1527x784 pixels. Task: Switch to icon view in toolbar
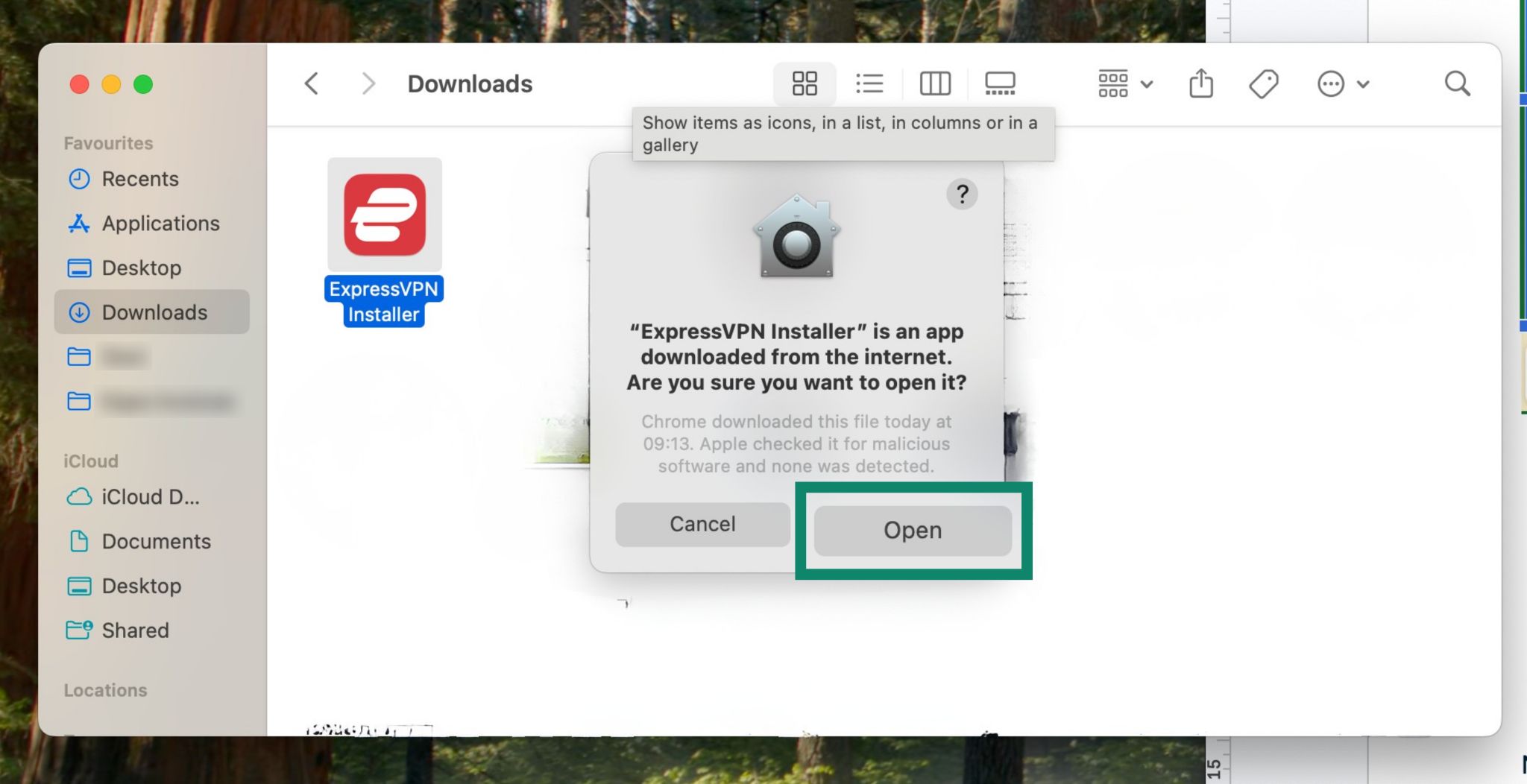coord(804,83)
